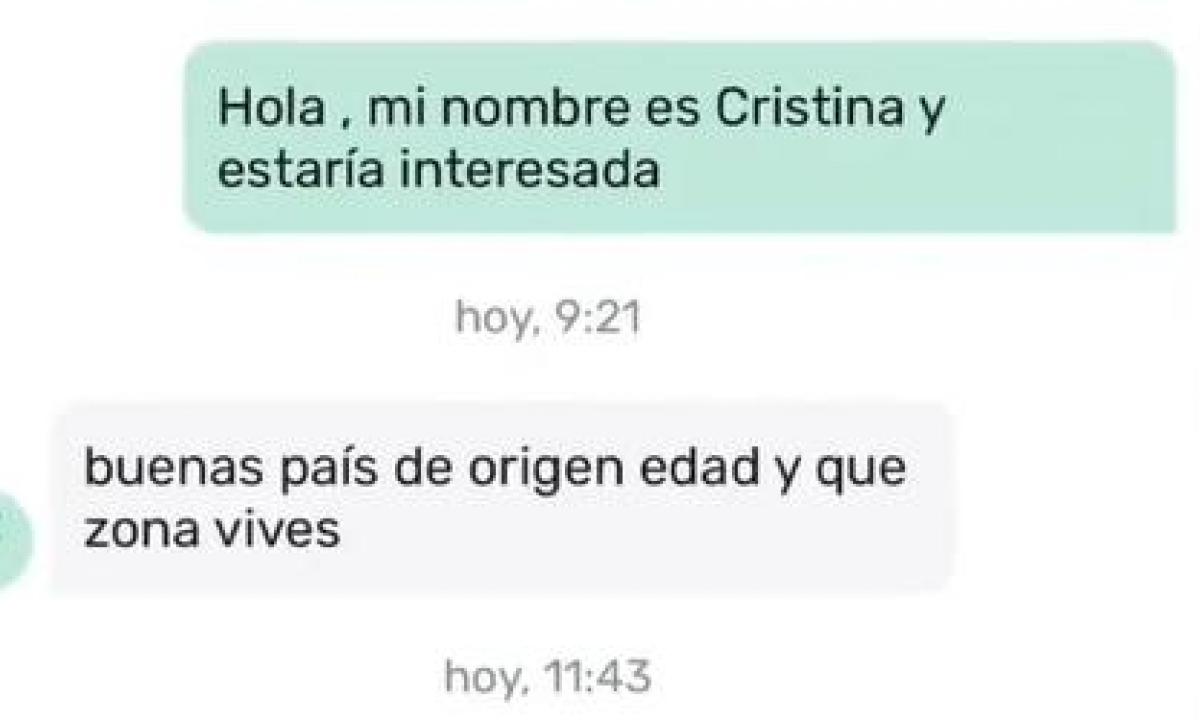Click the sender's green avatar circle
This screenshot has width=1200, height=720.
point(14,542)
